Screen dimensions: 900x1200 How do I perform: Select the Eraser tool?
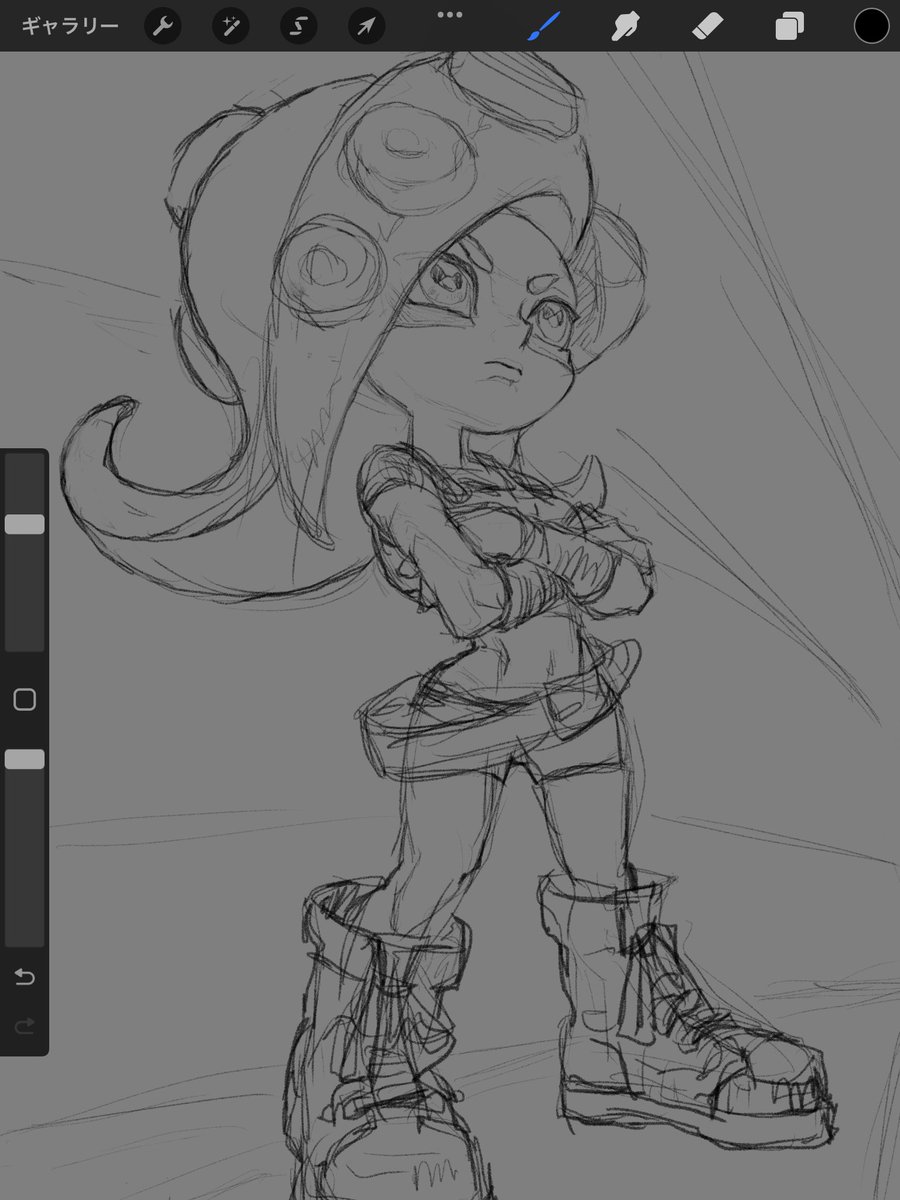click(x=707, y=27)
